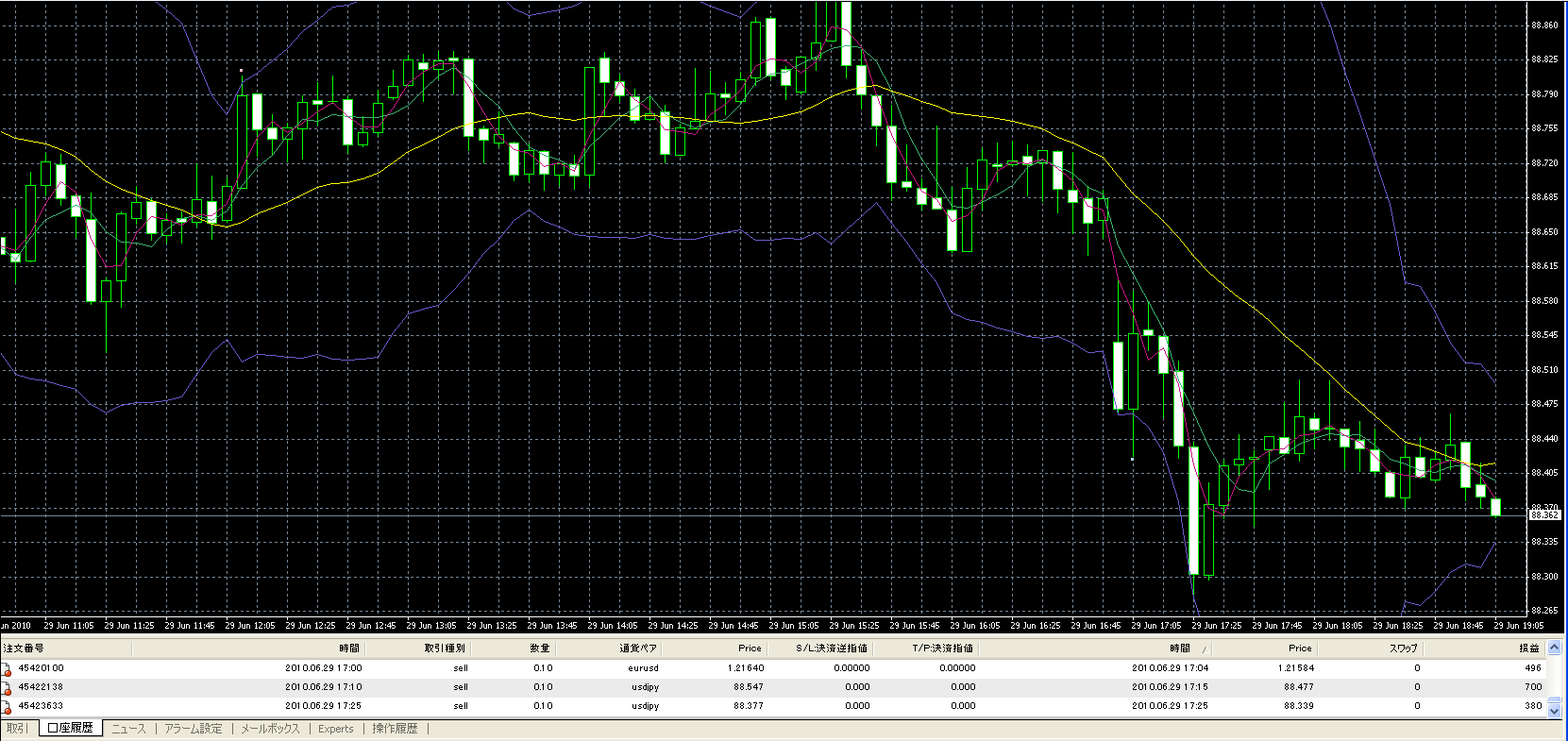This screenshot has width=1568, height=741.
Task: Click the open price 88.377
Action: (x=749, y=706)
